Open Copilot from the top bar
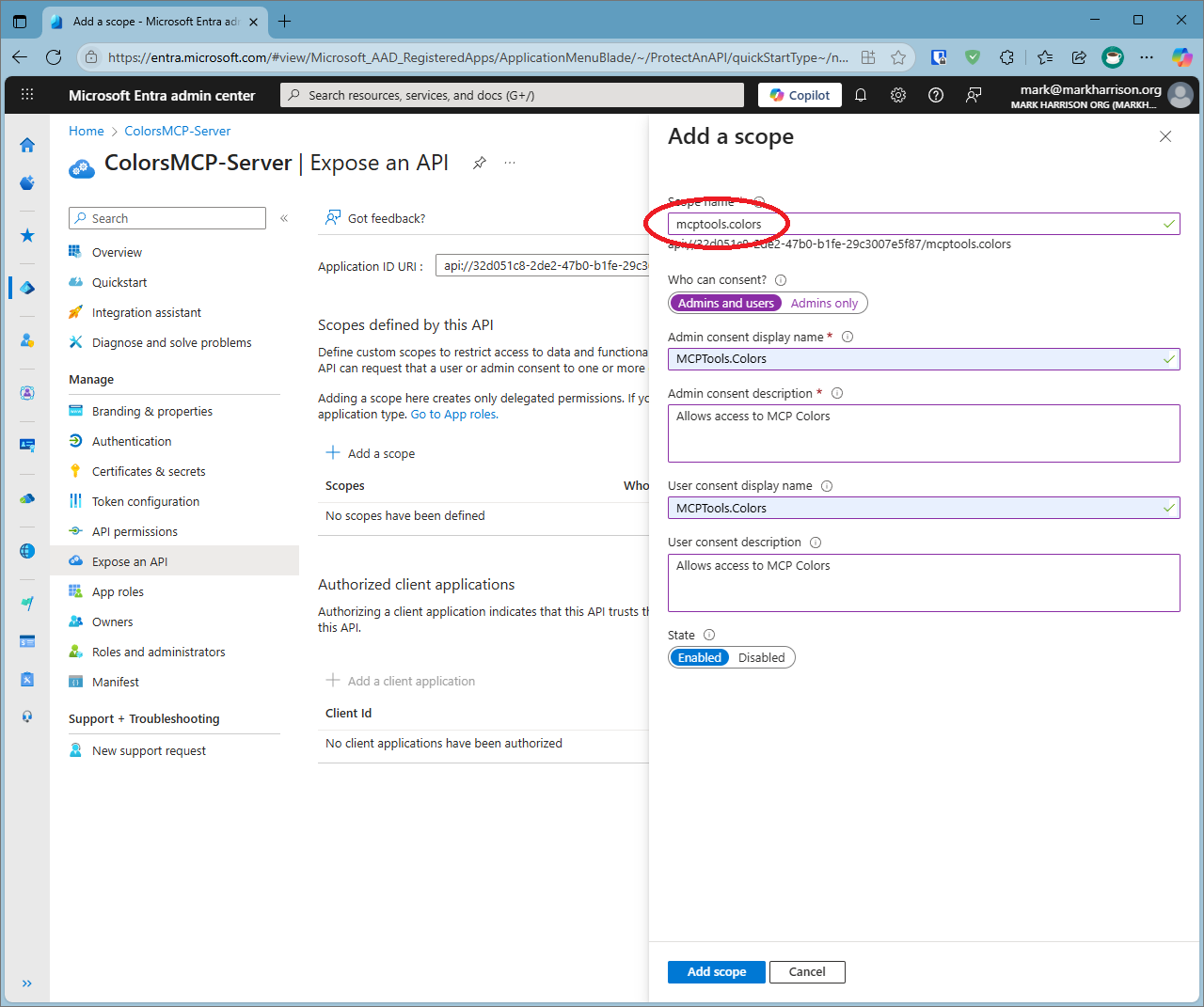 (799, 94)
